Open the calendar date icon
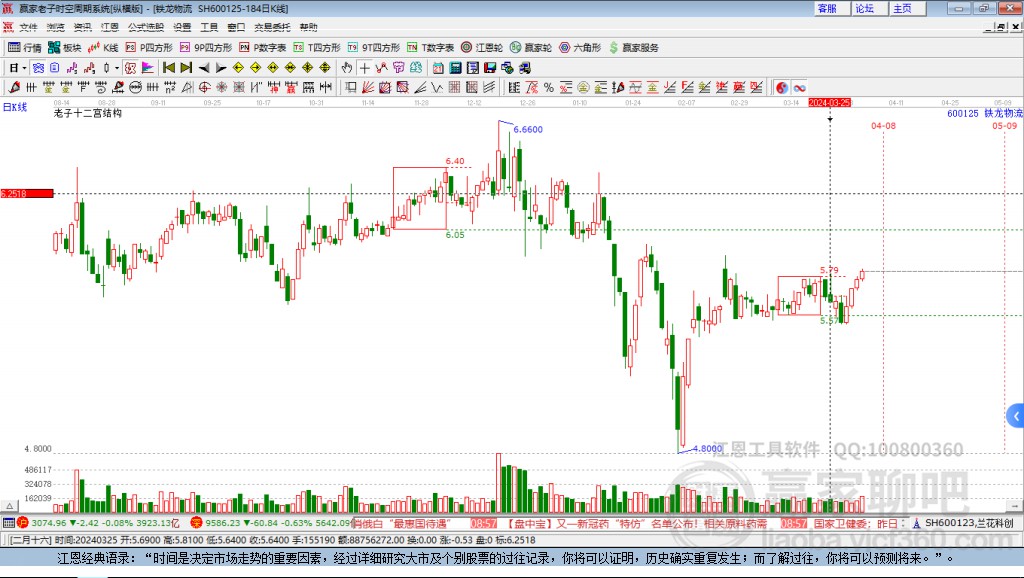The image size is (1024, 578). click(438, 68)
